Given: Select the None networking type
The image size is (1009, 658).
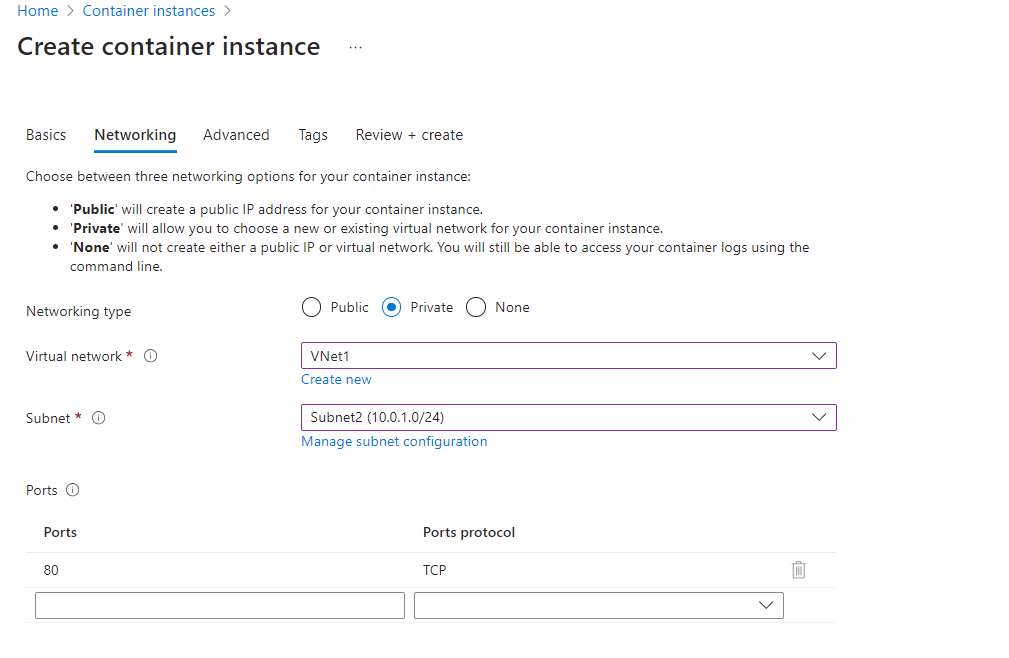Looking at the screenshot, I should coord(476,307).
